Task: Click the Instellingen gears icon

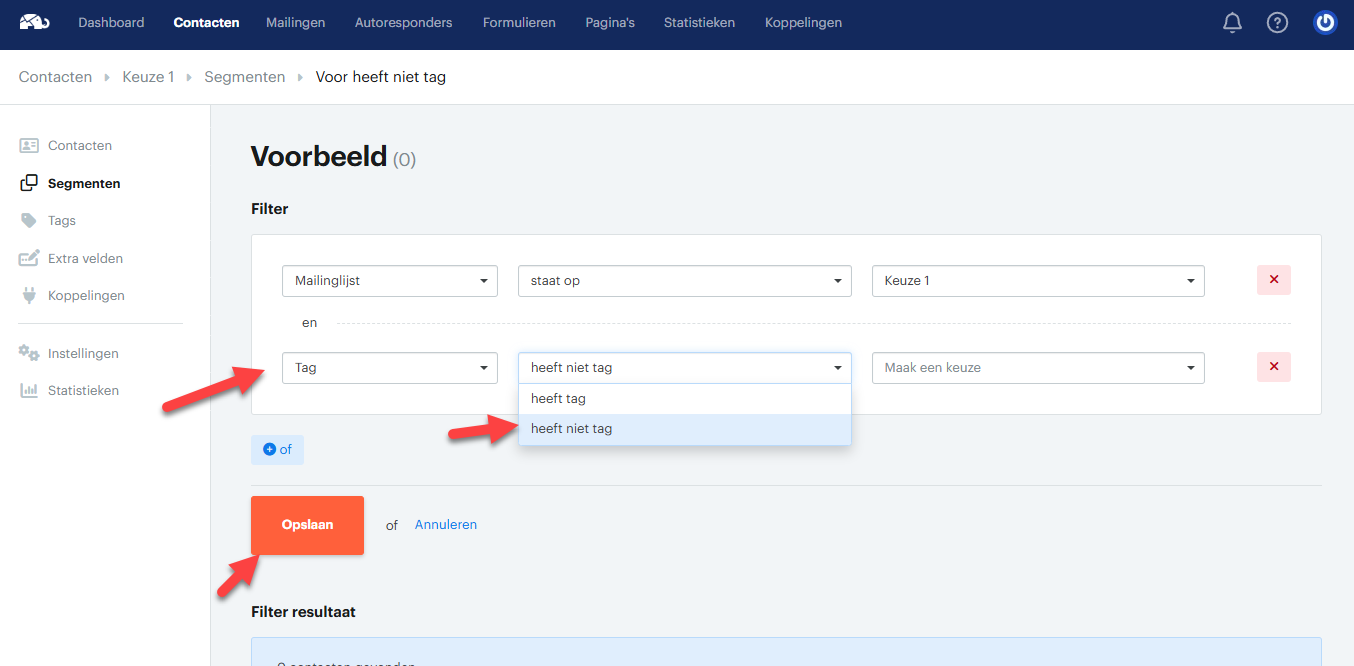Action: (29, 353)
